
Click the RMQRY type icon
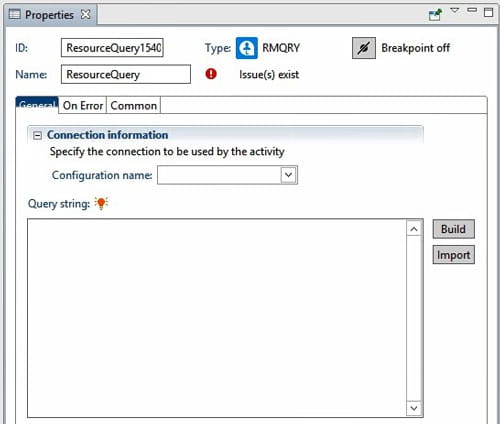[247, 48]
